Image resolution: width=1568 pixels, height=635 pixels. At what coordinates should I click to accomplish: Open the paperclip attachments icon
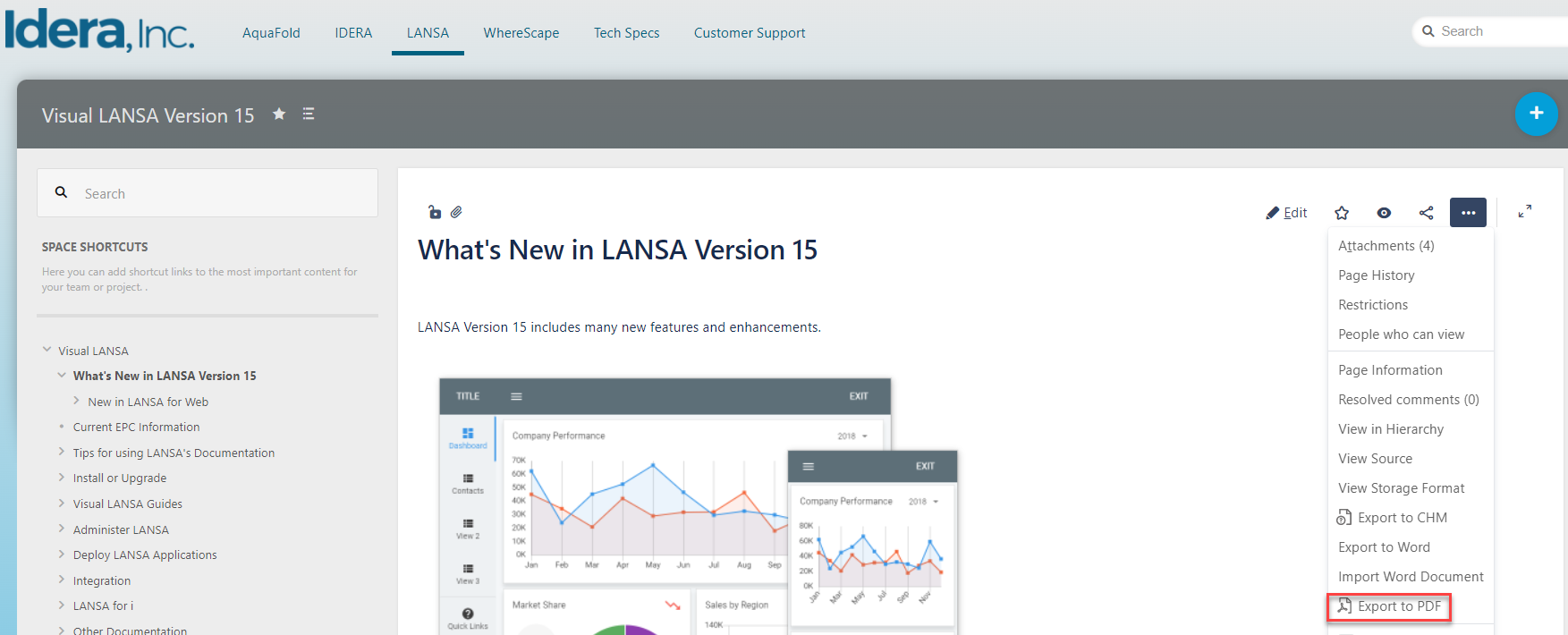456,212
